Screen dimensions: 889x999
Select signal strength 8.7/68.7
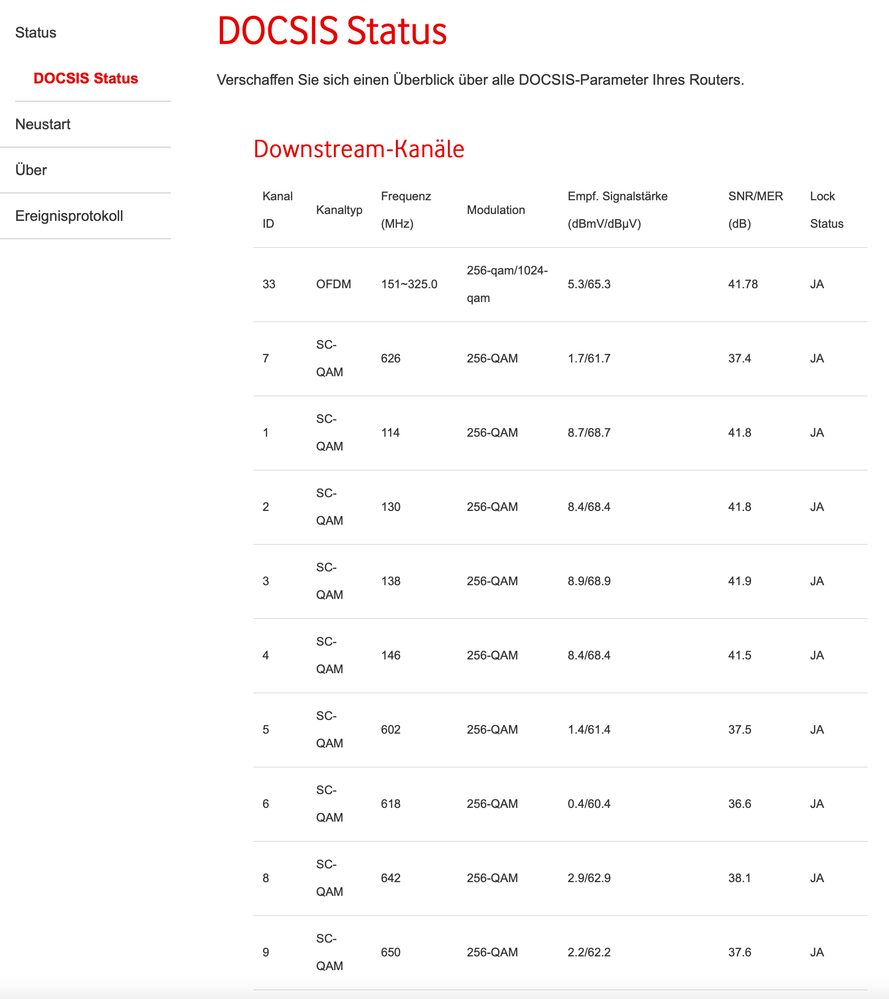(589, 433)
